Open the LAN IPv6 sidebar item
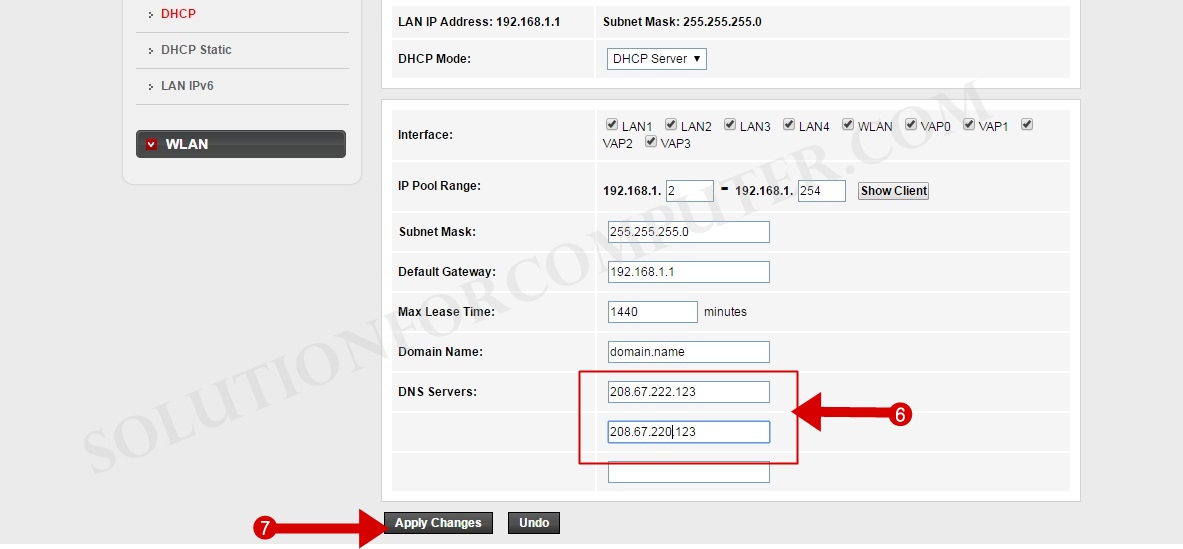 pos(187,86)
